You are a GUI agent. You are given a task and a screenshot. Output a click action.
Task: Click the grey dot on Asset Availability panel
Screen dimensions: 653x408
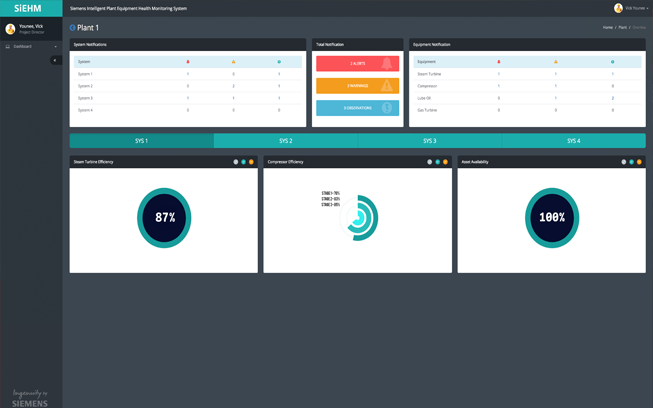point(624,162)
